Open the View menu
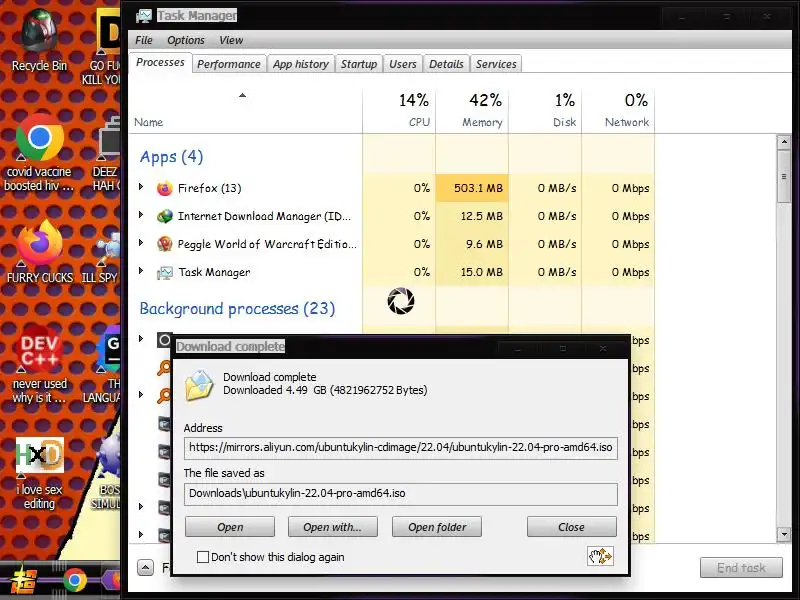The height and width of the screenshot is (600, 800). 231,40
